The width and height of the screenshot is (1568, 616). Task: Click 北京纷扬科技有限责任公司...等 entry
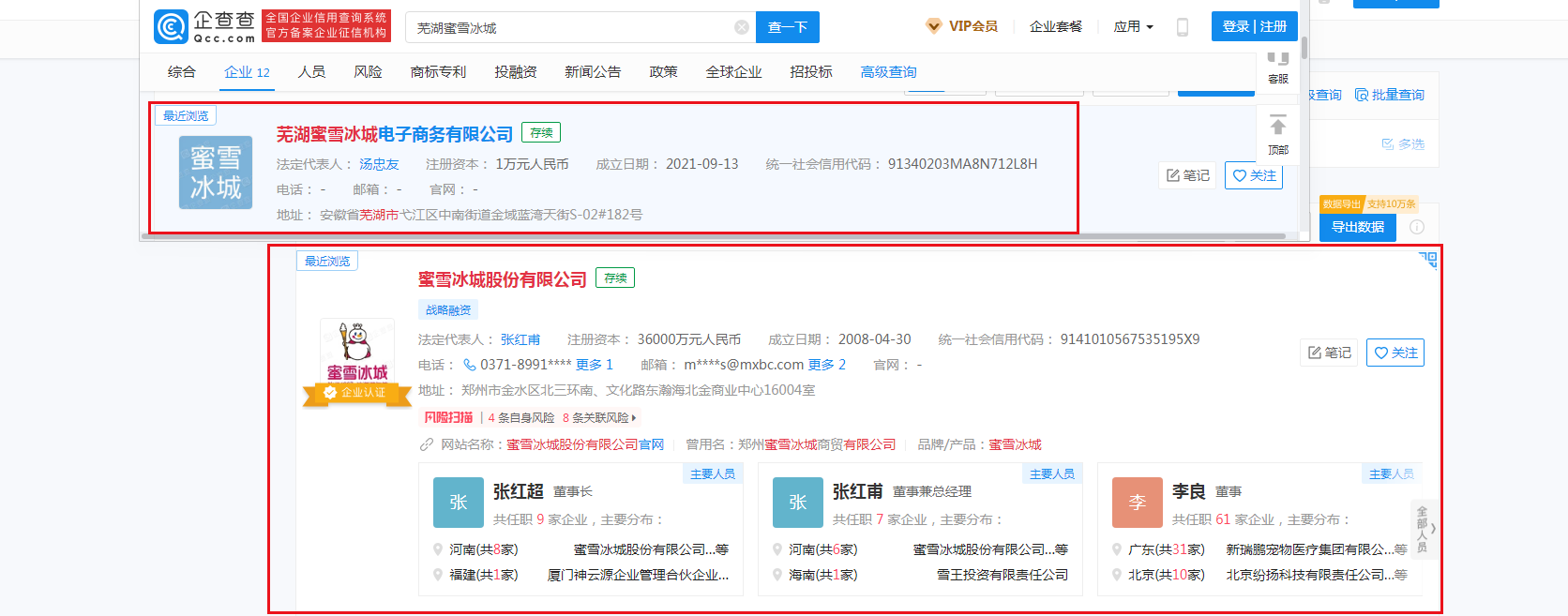1317,575
